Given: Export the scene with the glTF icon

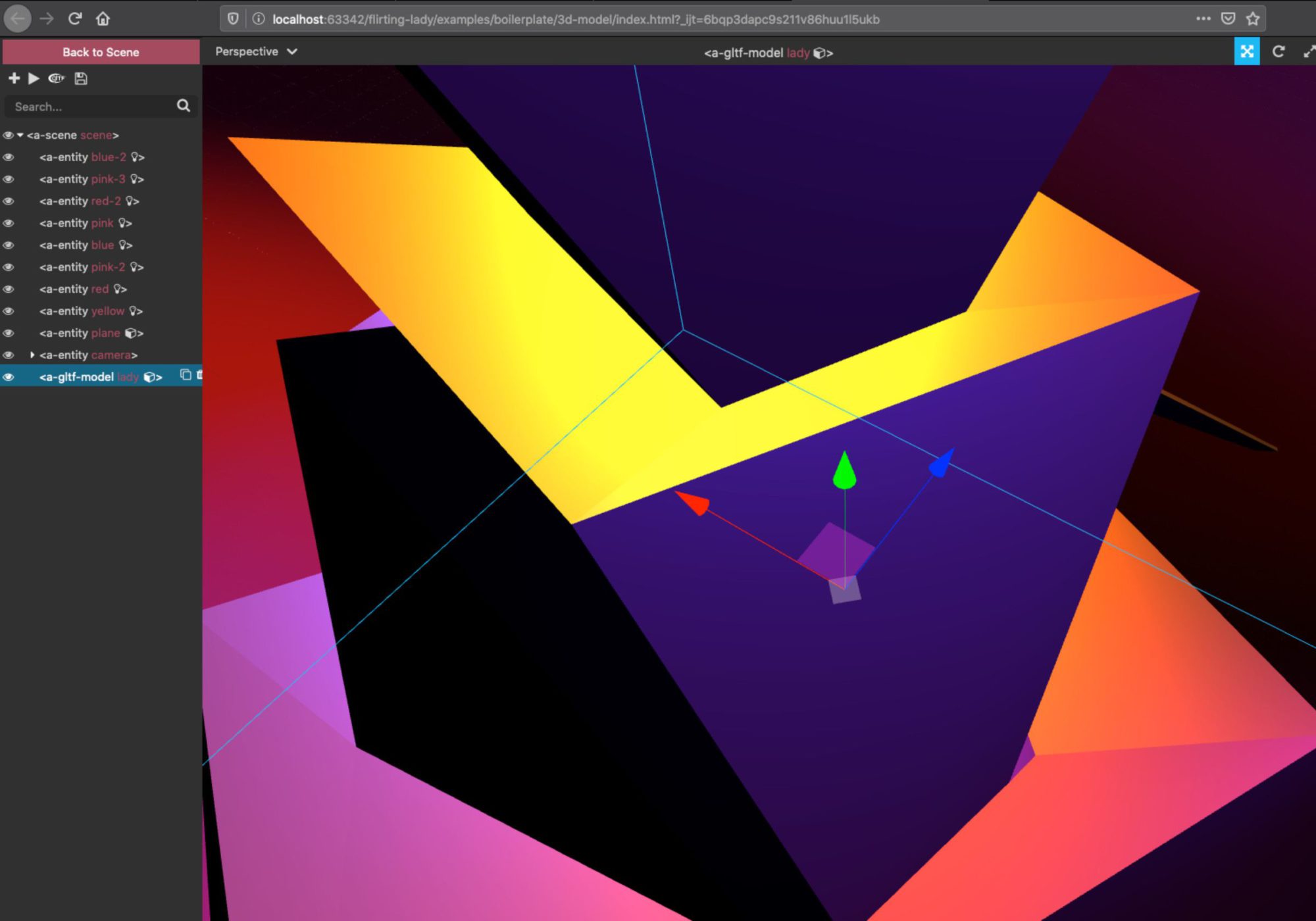Looking at the screenshot, I should pyautogui.click(x=57, y=78).
